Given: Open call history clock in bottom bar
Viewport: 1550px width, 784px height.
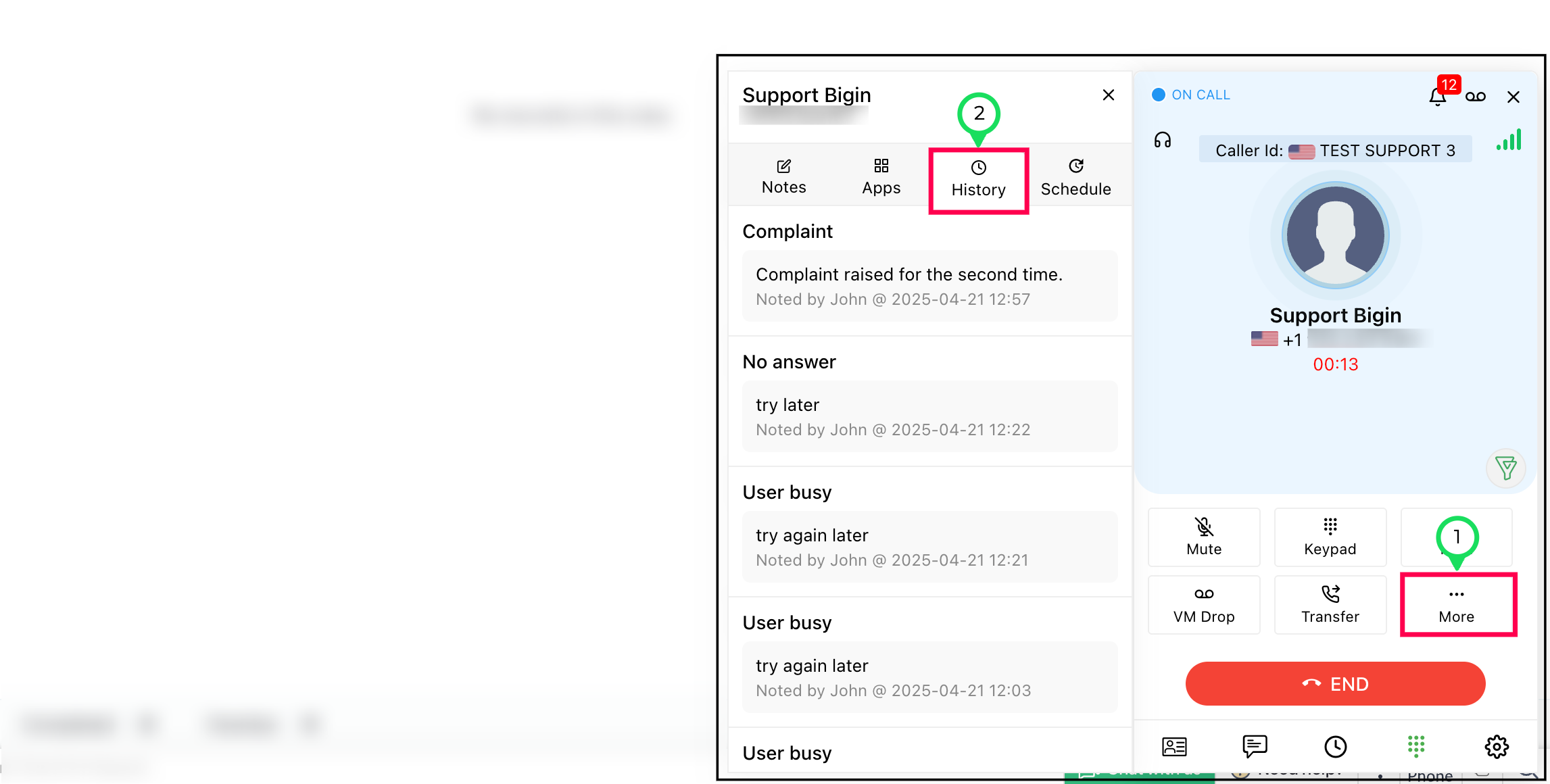Looking at the screenshot, I should [x=1335, y=746].
